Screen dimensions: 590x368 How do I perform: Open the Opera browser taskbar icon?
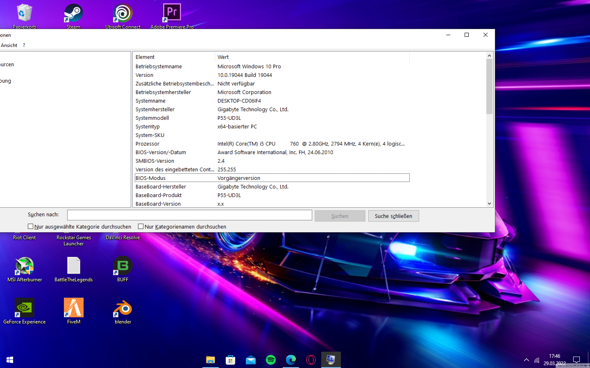pyautogui.click(x=311, y=360)
